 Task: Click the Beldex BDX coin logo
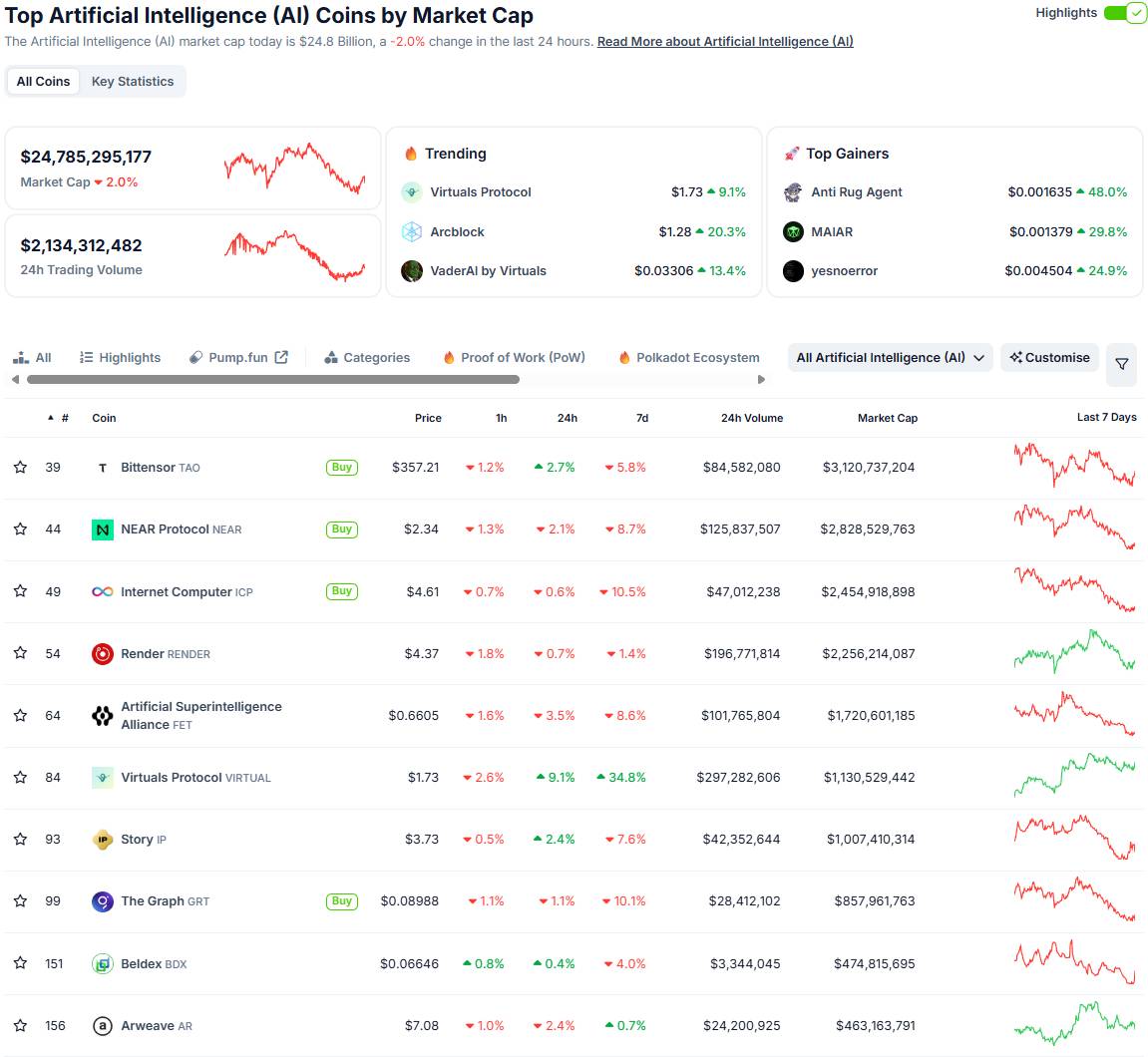tap(103, 964)
